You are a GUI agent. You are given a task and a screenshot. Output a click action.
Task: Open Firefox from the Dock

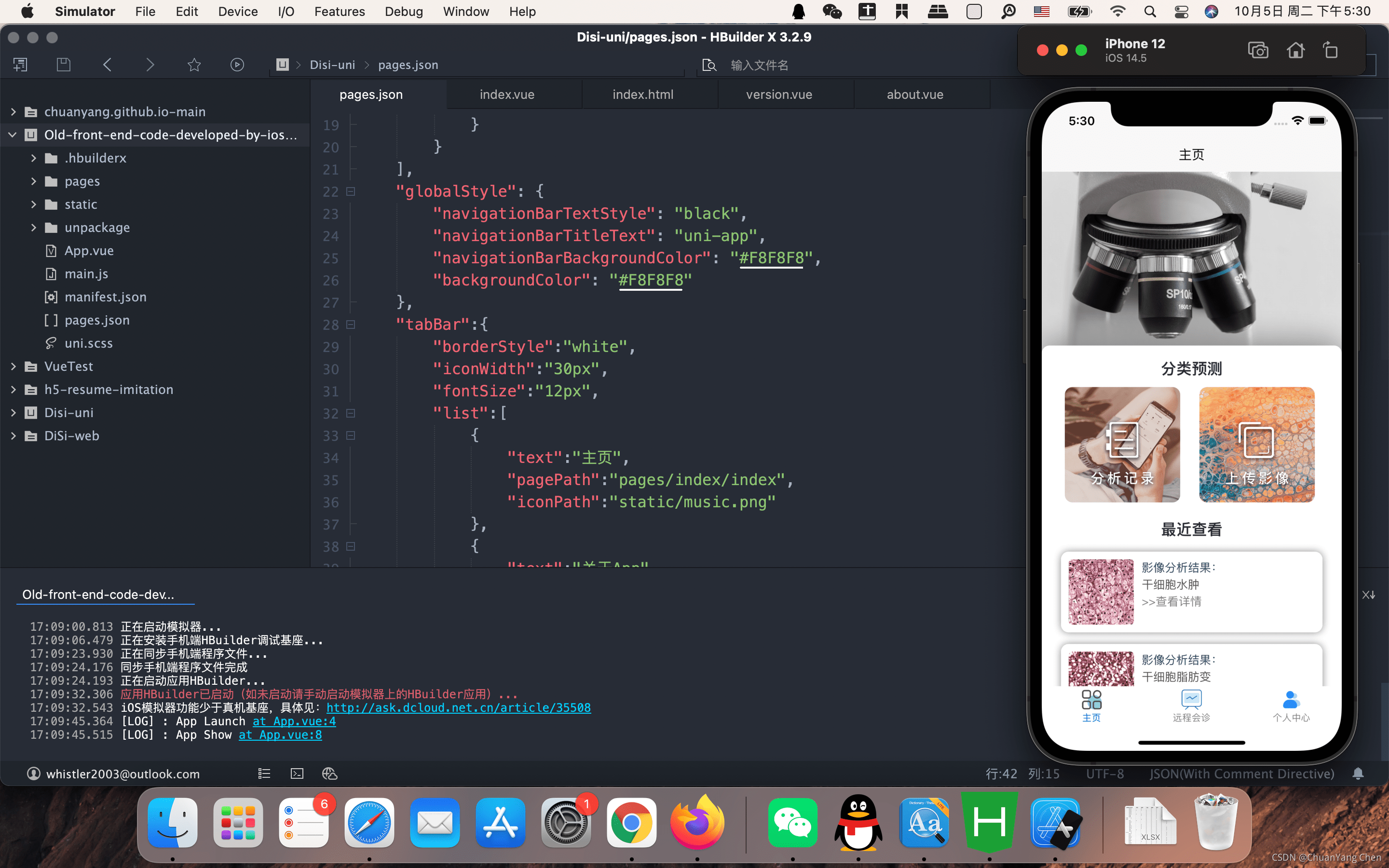(697, 823)
